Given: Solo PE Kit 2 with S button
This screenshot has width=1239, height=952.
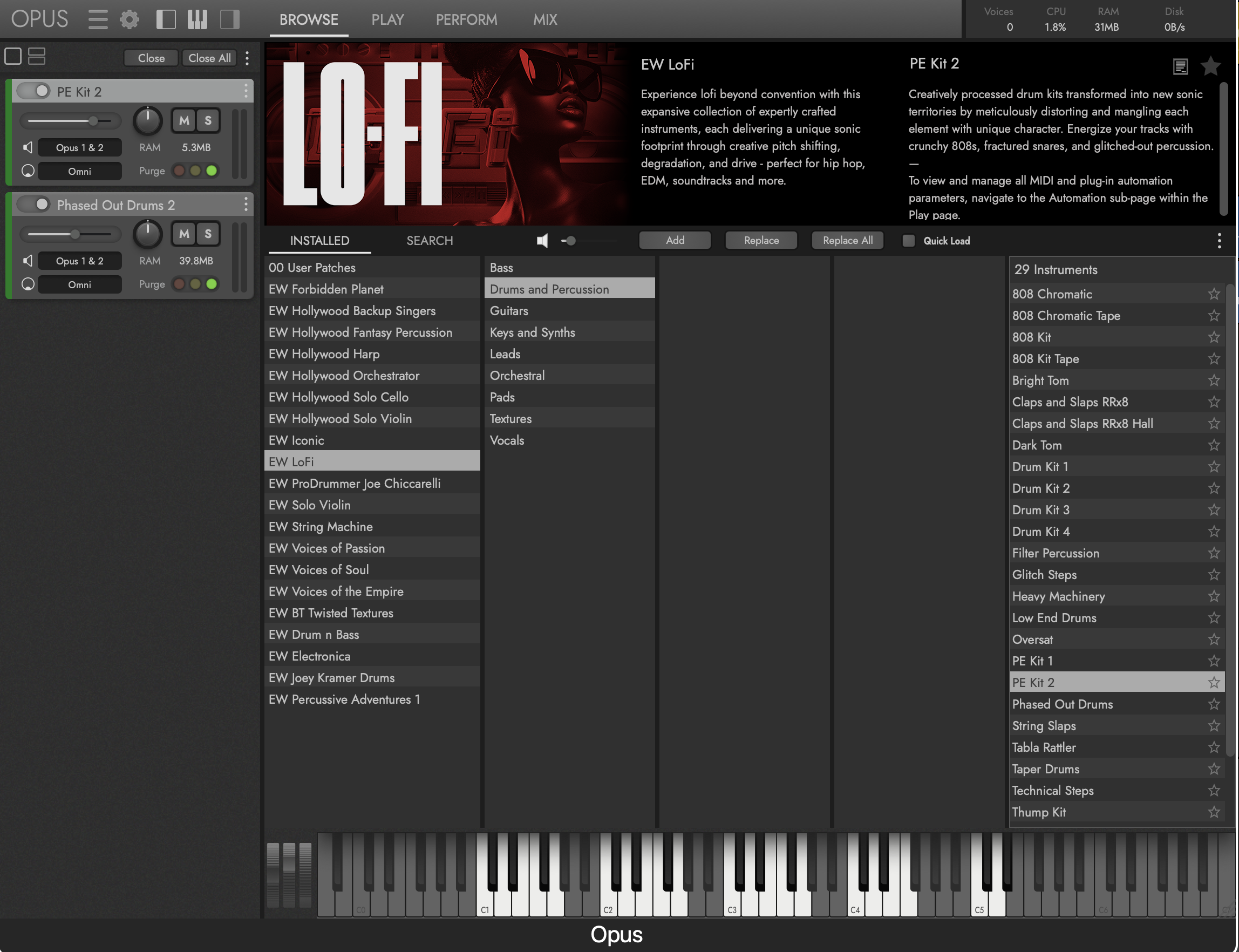Looking at the screenshot, I should (x=208, y=120).
